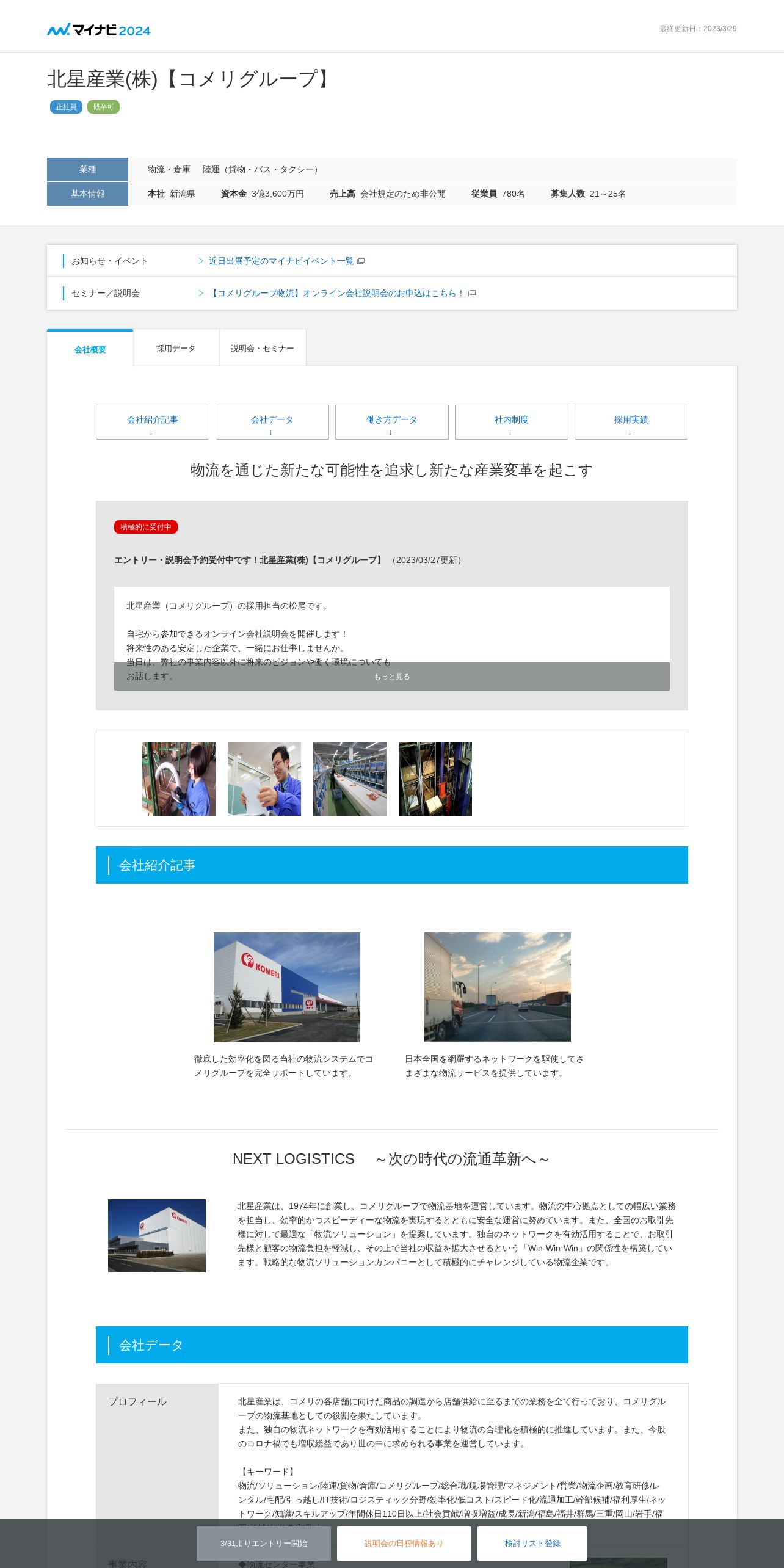Click the 北星産業(株)【コメリグループ】 company title
This screenshot has height=1568, width=784.
click(x=191, y=79)
